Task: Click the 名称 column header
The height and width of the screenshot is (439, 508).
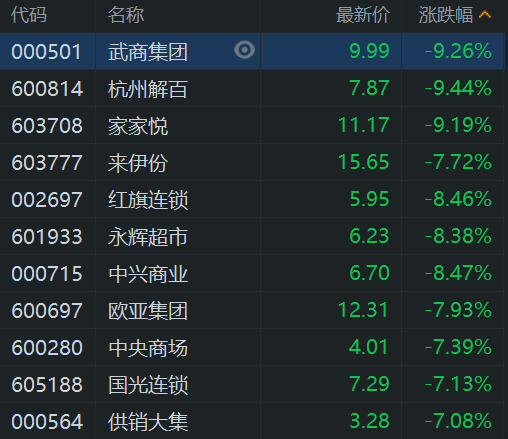Action: 126,15
